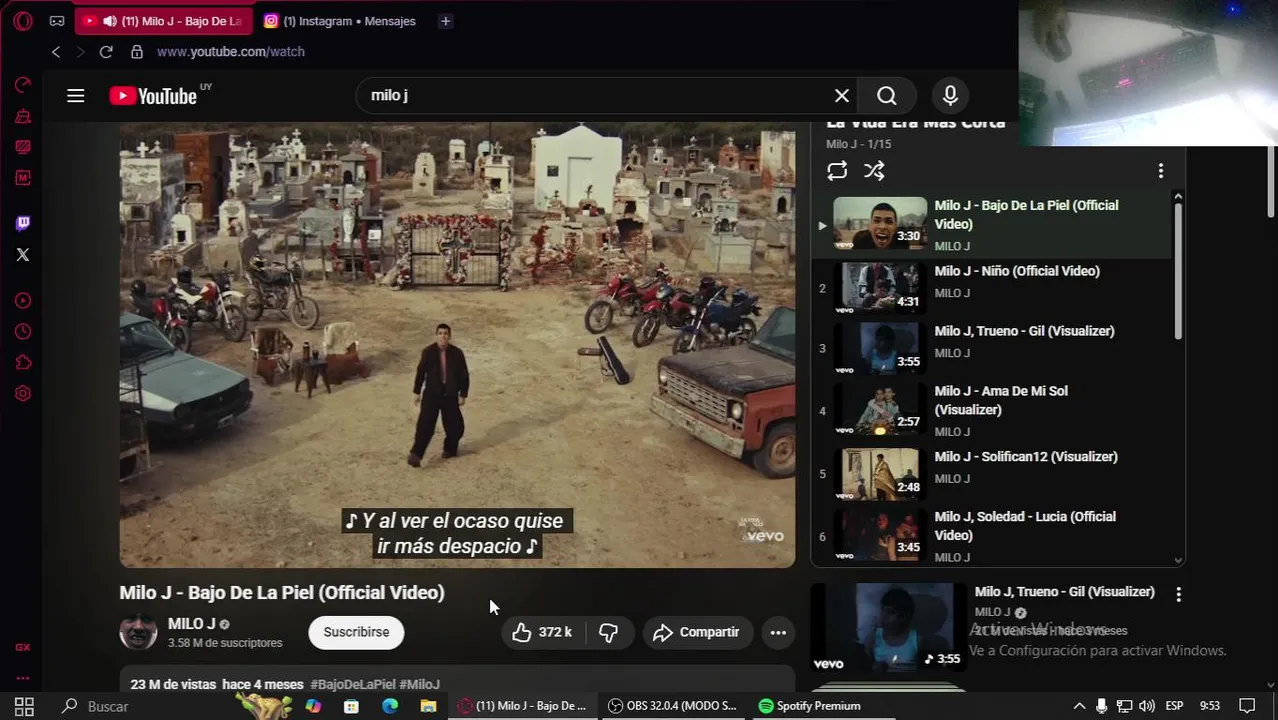Open 'Milo J - Solifican12 (Visualizer)' thumbnail
Image resolution: width=1278 pixels, height=720 pixels.
tap(880, 474)
